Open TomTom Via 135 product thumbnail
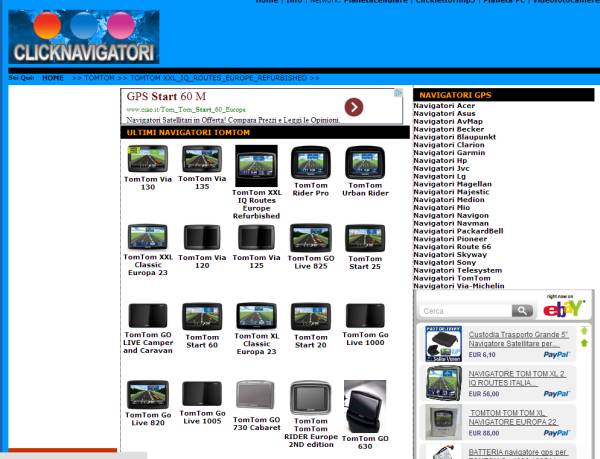 click(x=202, y=159)
